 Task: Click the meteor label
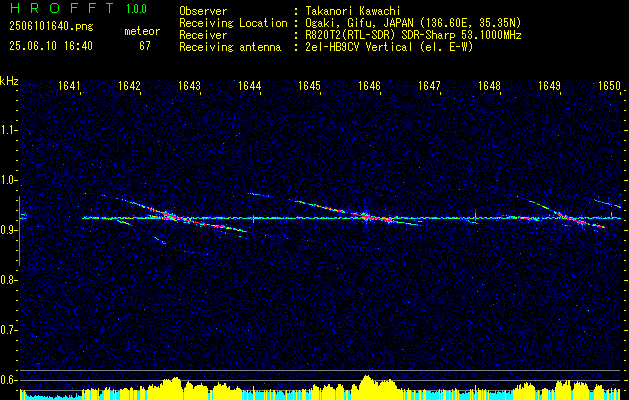tap(142, 31)
